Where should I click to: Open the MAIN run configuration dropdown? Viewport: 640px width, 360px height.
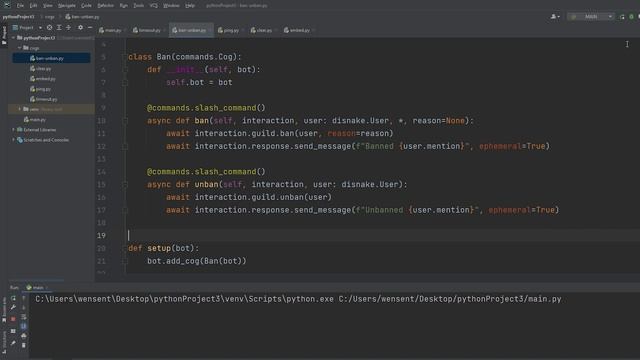pos(591,17)
